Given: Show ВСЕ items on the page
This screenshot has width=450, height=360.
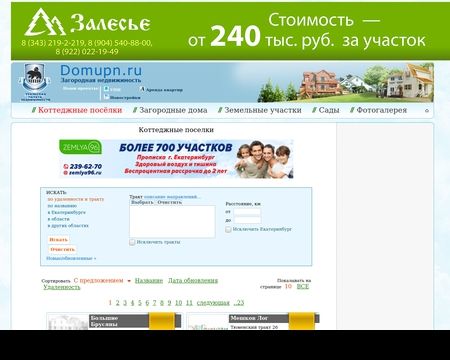Looking at the screenshot, I should click(303, 286).
